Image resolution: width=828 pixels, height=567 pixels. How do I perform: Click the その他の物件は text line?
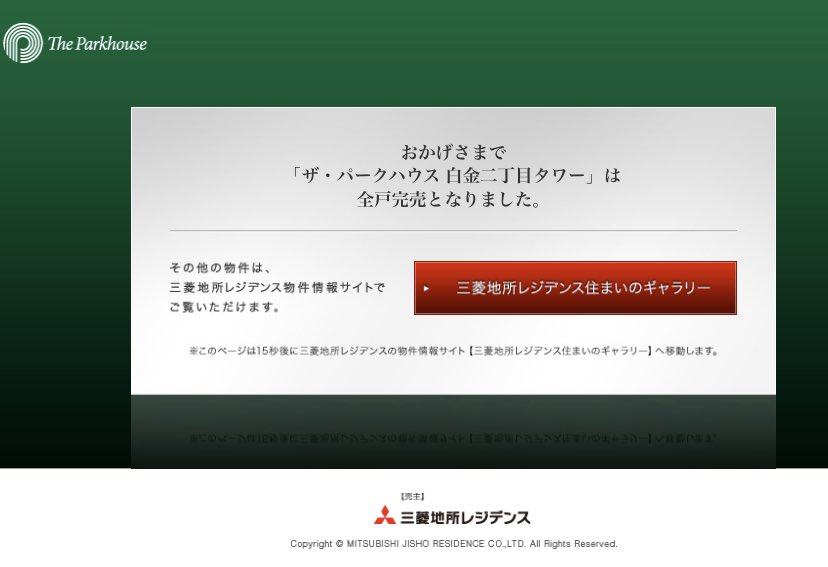tap(221, 268)
